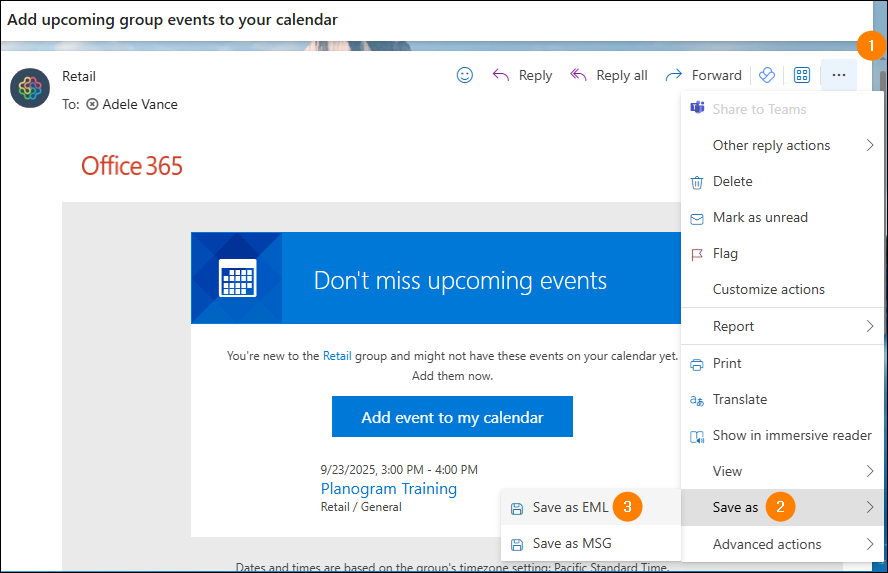
Task: Click the Retail sender avatar
Action: (30, 88)
